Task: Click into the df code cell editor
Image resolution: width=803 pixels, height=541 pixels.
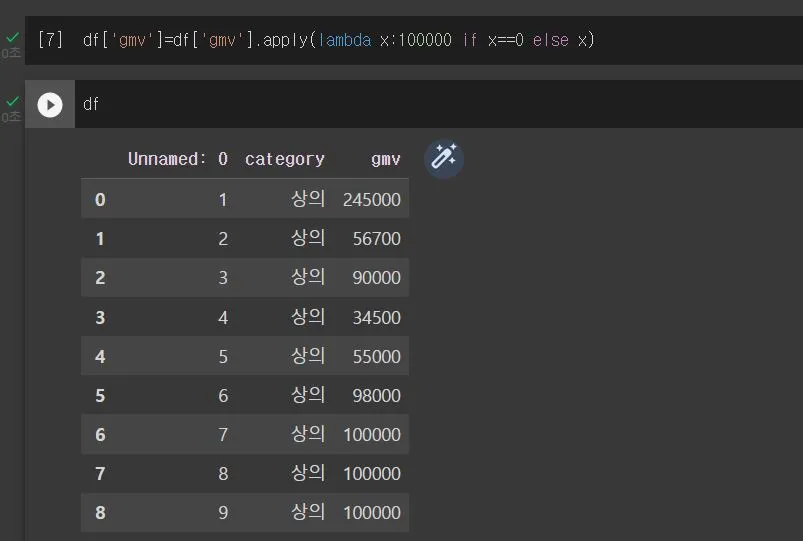Action: point(438,105)
